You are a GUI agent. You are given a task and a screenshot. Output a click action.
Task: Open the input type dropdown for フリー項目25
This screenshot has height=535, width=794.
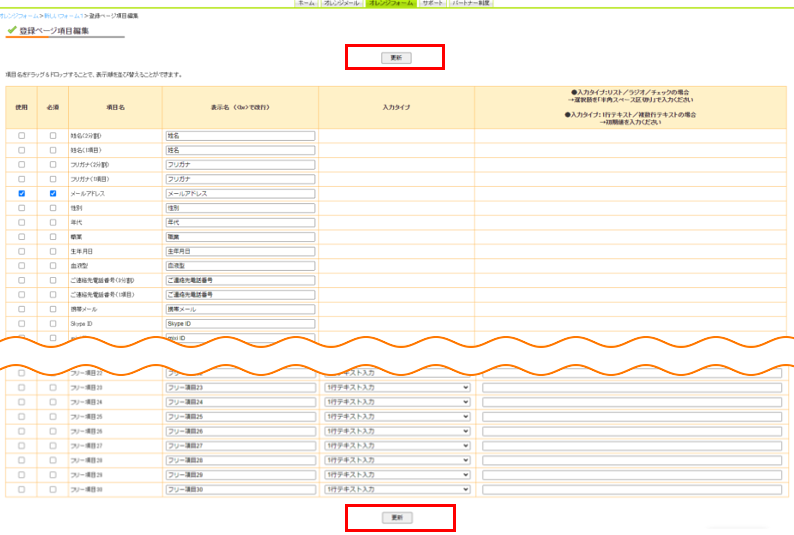397,417
